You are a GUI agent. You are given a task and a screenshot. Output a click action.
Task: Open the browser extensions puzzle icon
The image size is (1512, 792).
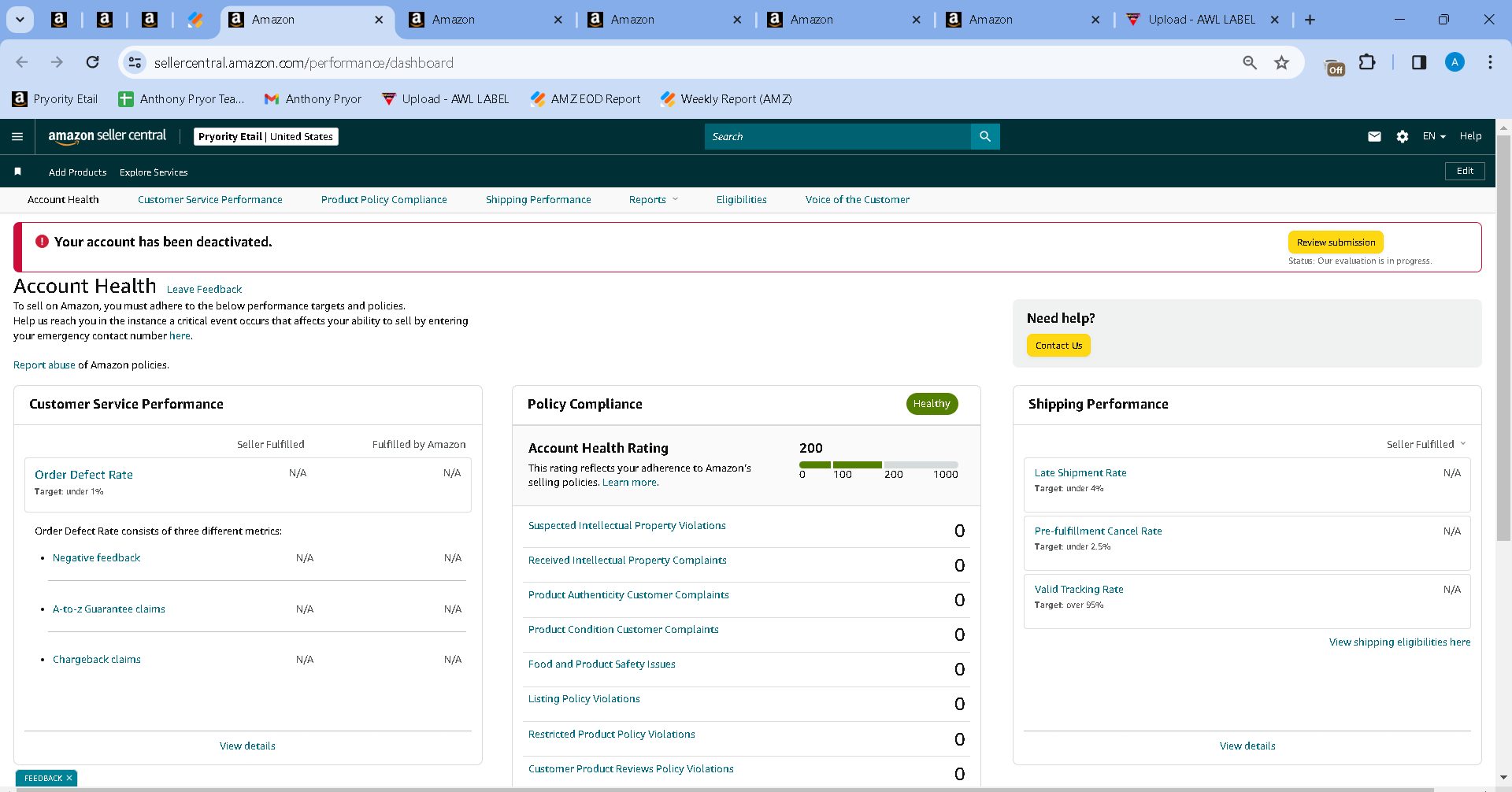pyautogui.click(x=1367, y=62)
